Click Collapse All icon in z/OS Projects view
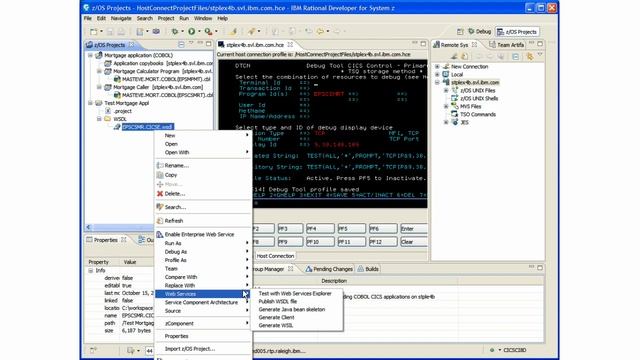Screen dimensions: 640x360 181,44
